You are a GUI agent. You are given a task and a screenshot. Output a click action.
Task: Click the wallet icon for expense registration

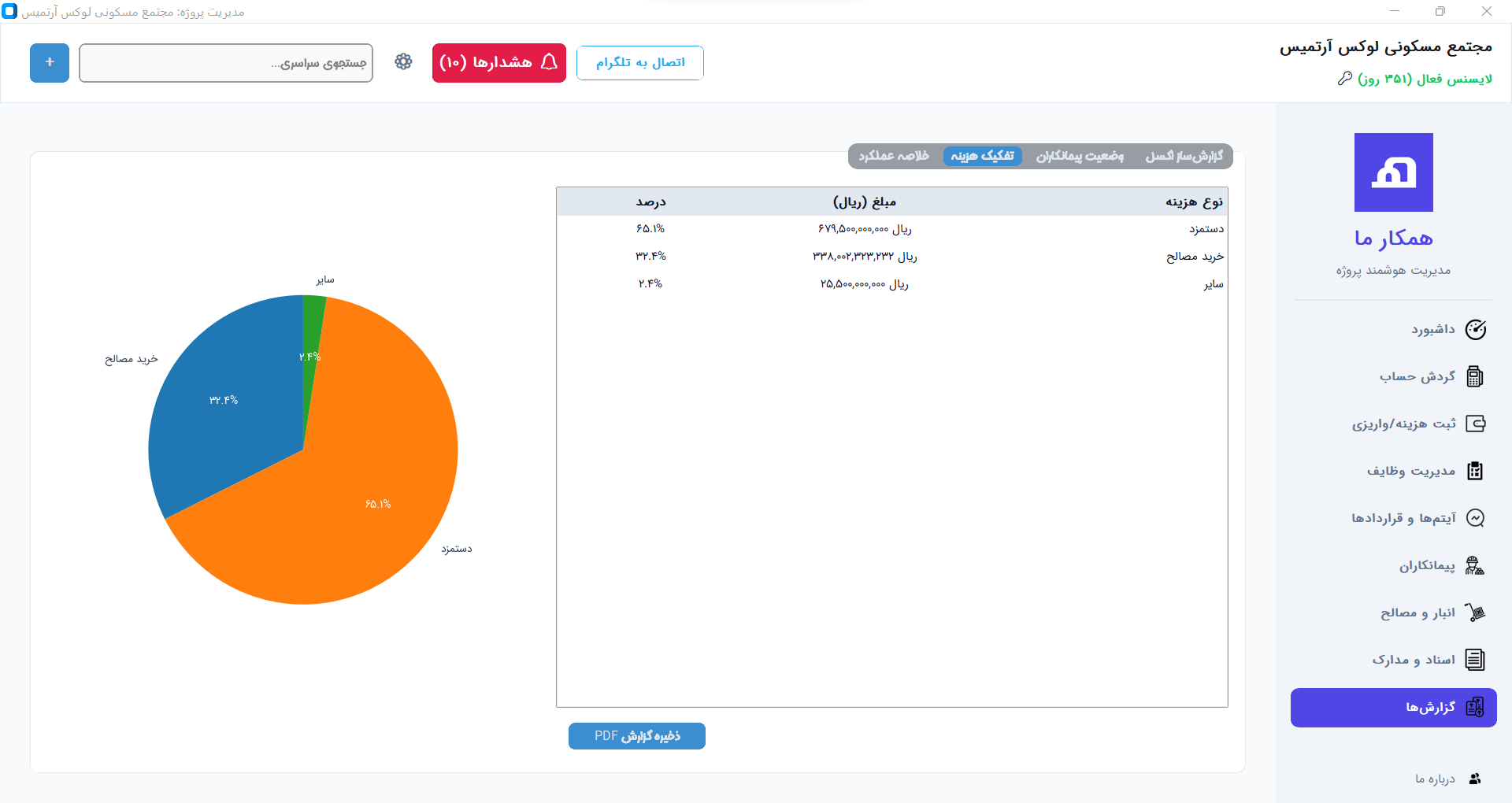pyautogui.click(x=1475, y=424)
